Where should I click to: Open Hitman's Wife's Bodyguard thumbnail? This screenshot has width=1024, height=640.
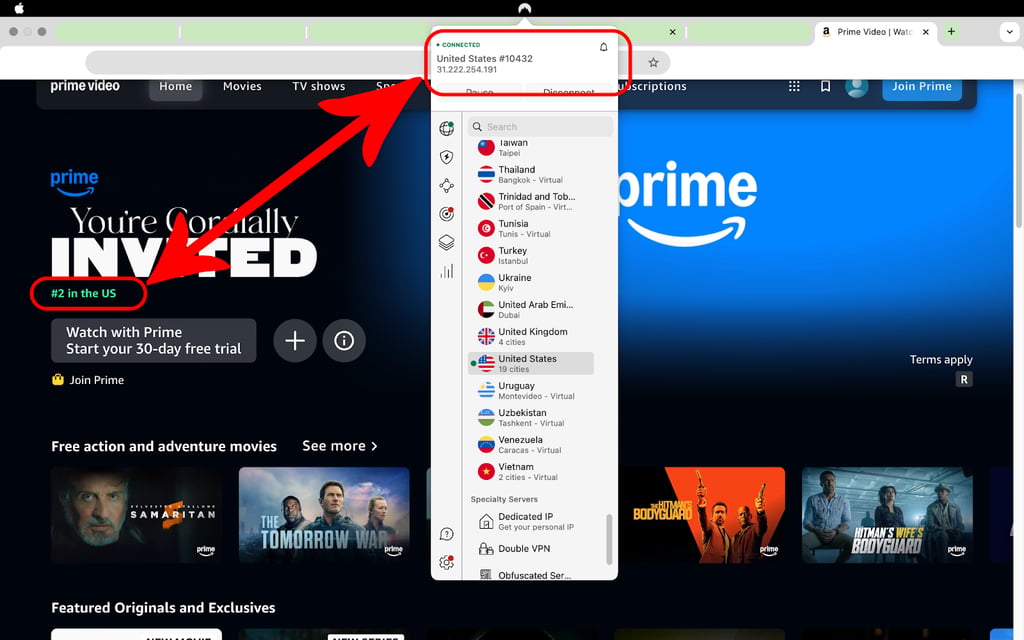(887, 515)
